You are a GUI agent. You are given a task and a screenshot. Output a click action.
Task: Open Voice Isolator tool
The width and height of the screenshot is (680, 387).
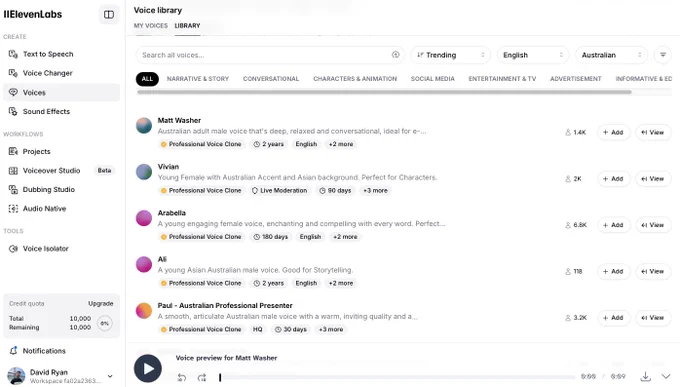(x=61, y=249)
